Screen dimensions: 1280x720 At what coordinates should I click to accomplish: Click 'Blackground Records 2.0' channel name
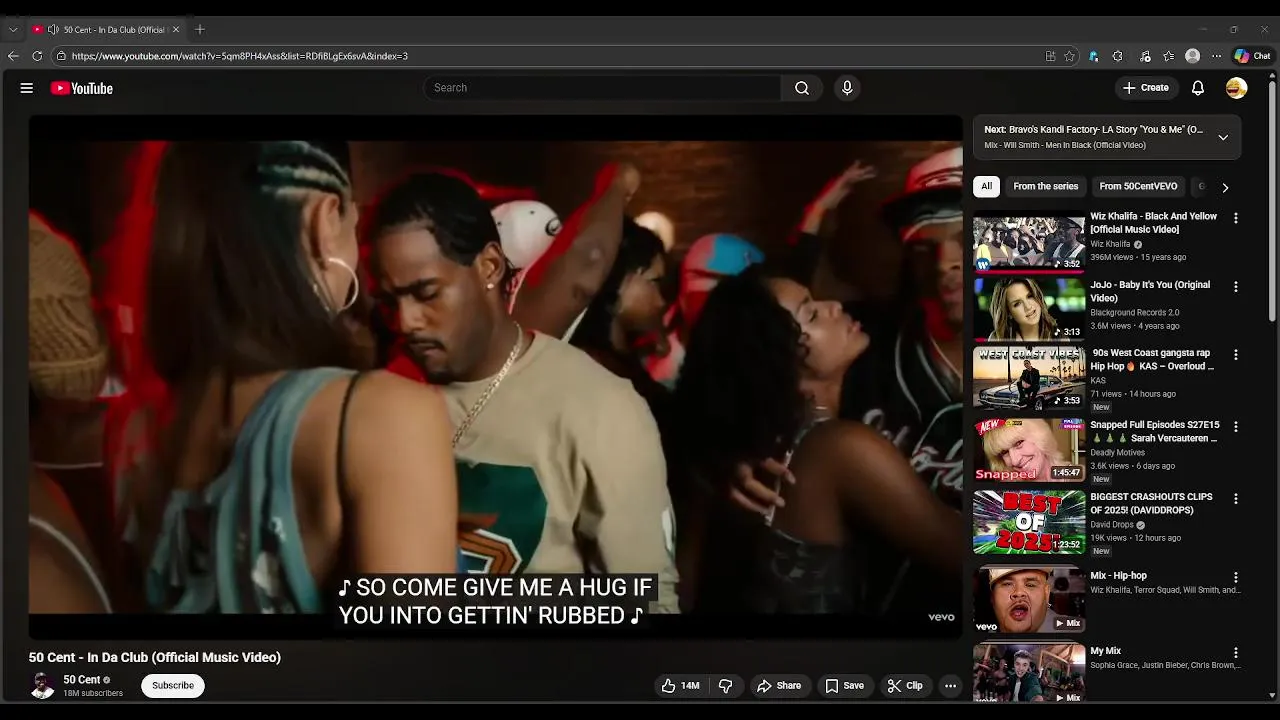coord(1135,313)
